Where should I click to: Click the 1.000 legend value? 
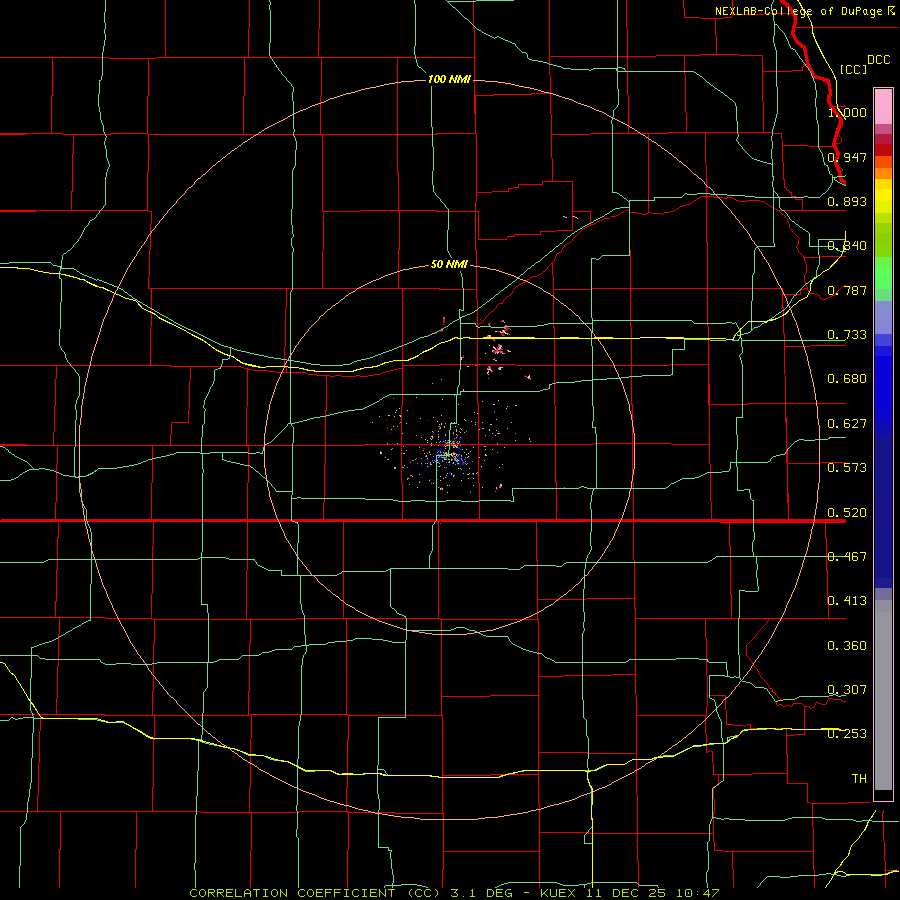[847, 112]
